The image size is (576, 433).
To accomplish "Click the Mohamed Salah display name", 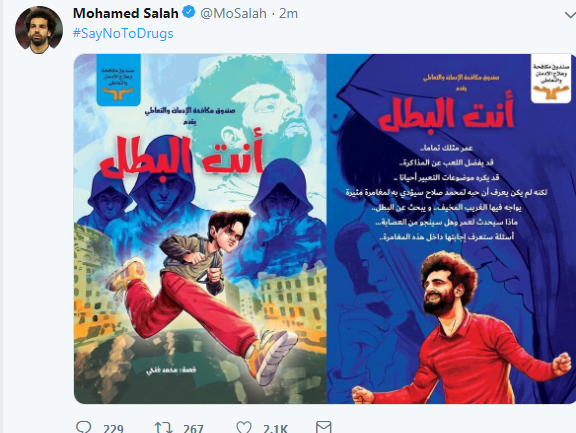I will point(126,13).
